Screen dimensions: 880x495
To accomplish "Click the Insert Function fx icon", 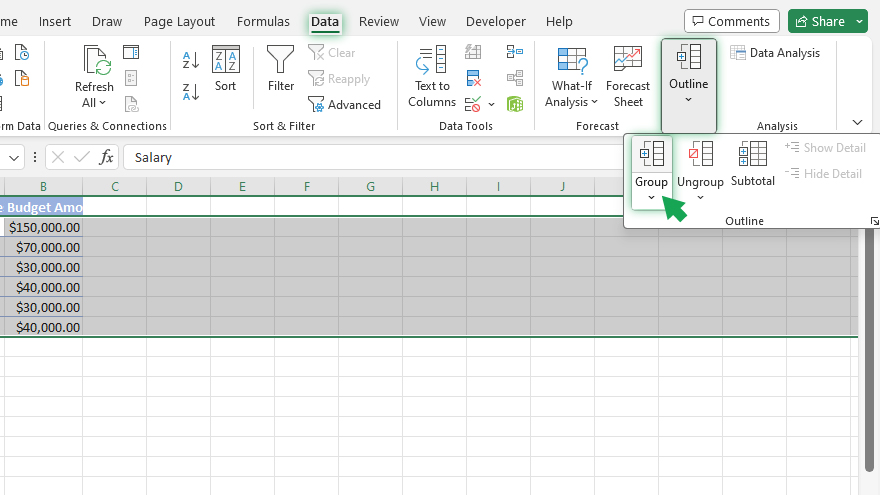I will [x=106, y=157].
